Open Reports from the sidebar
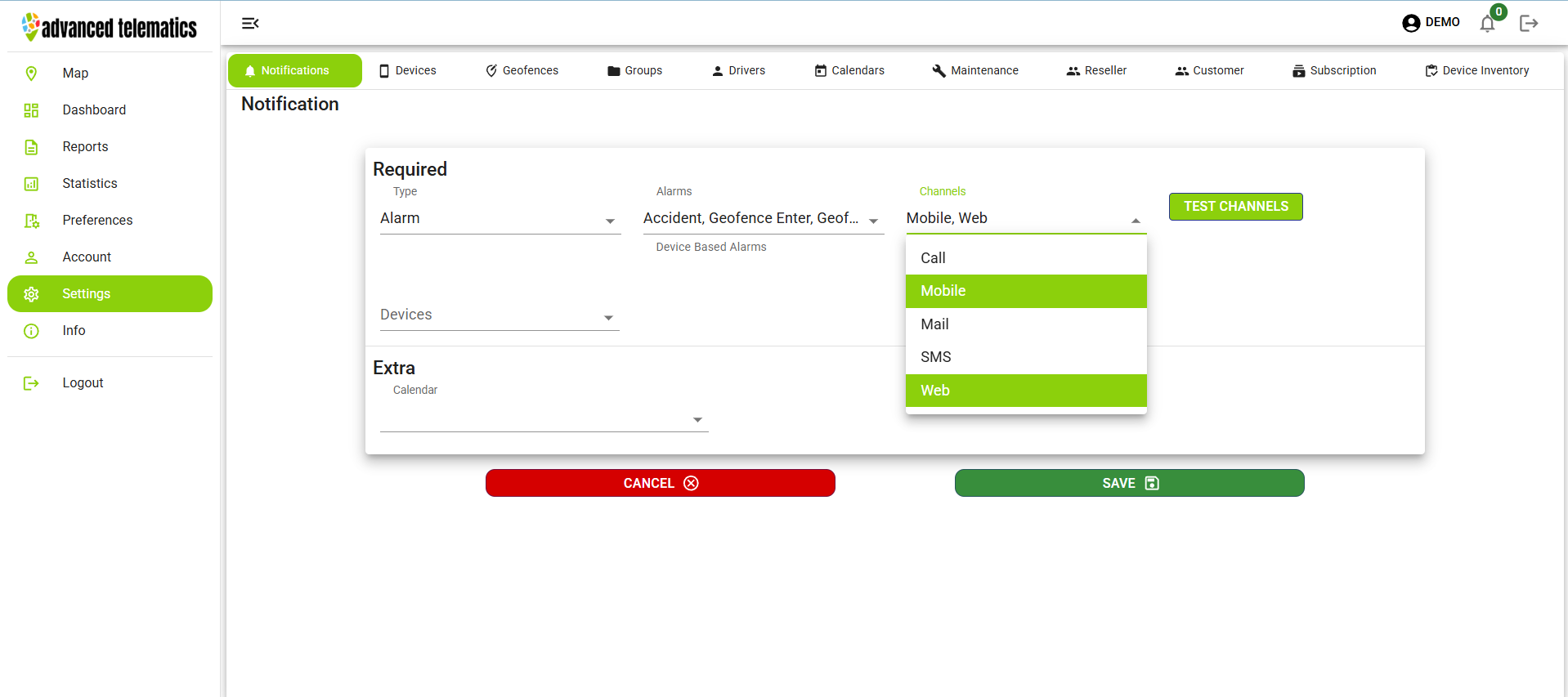The height and width of the screenshot is (697, 1568). [110, 147]
